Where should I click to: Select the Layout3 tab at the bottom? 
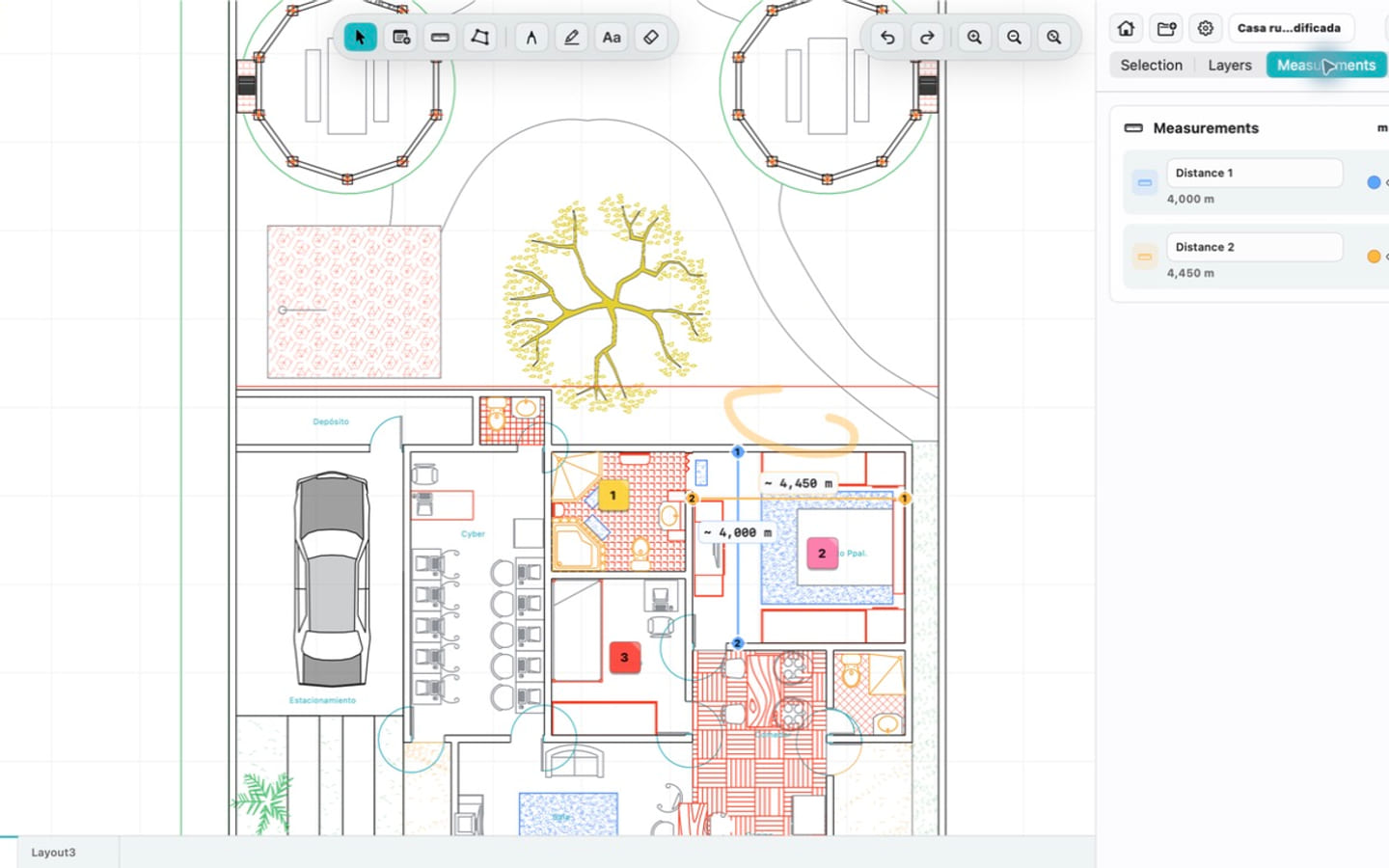click(53, 853)
